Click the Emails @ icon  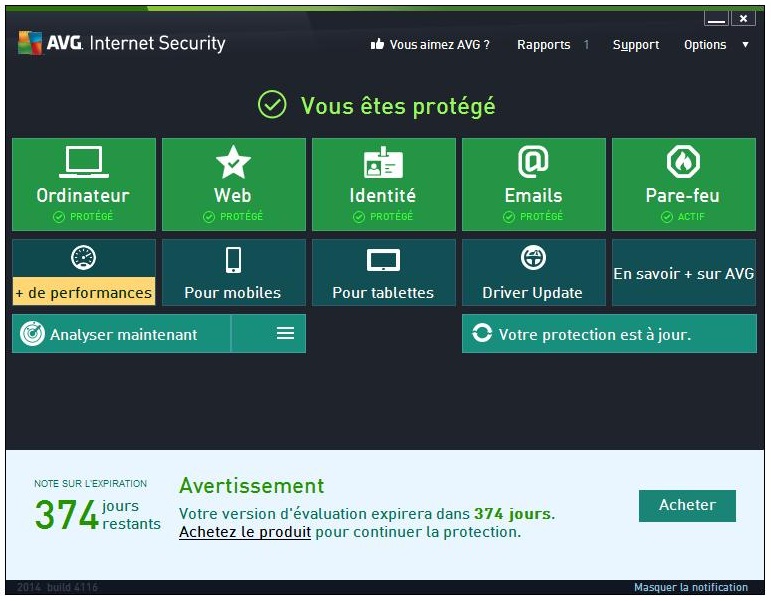(534, 161)
